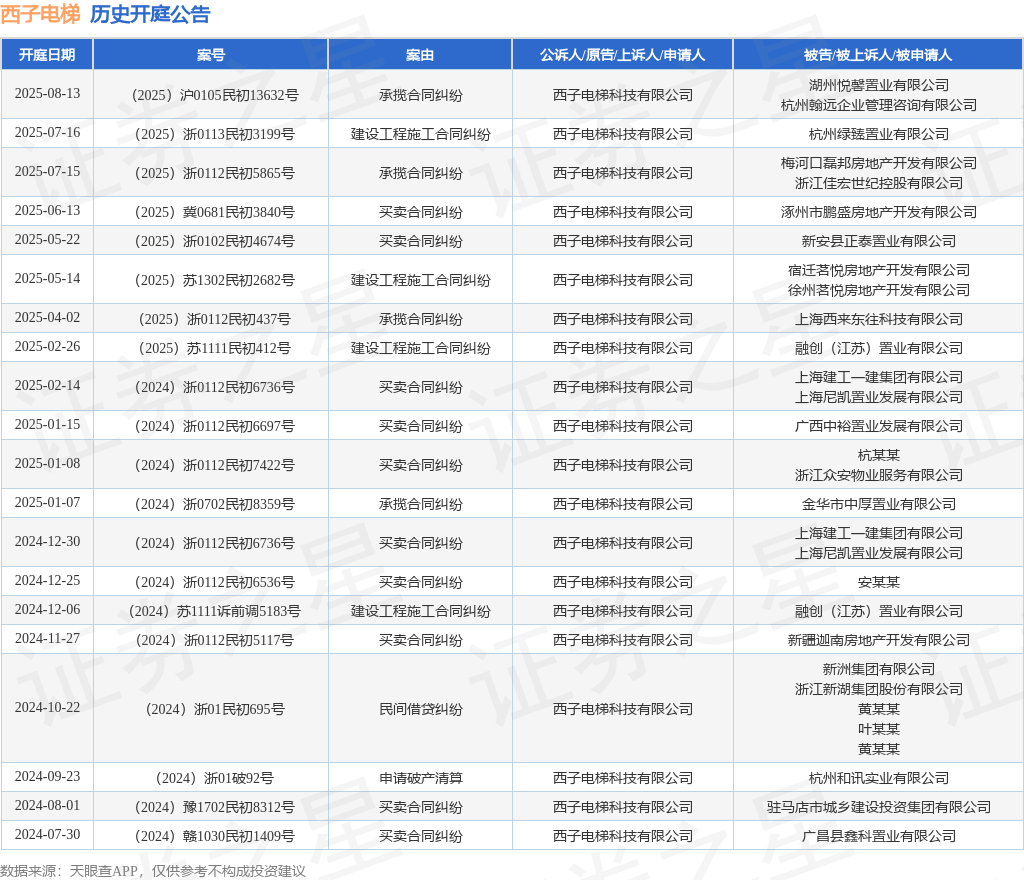The image size is (1024, 880).
Task: Click case number (2024)苏1111诉前调5183号
Action: pyautogui.click(x=215, y=612)
